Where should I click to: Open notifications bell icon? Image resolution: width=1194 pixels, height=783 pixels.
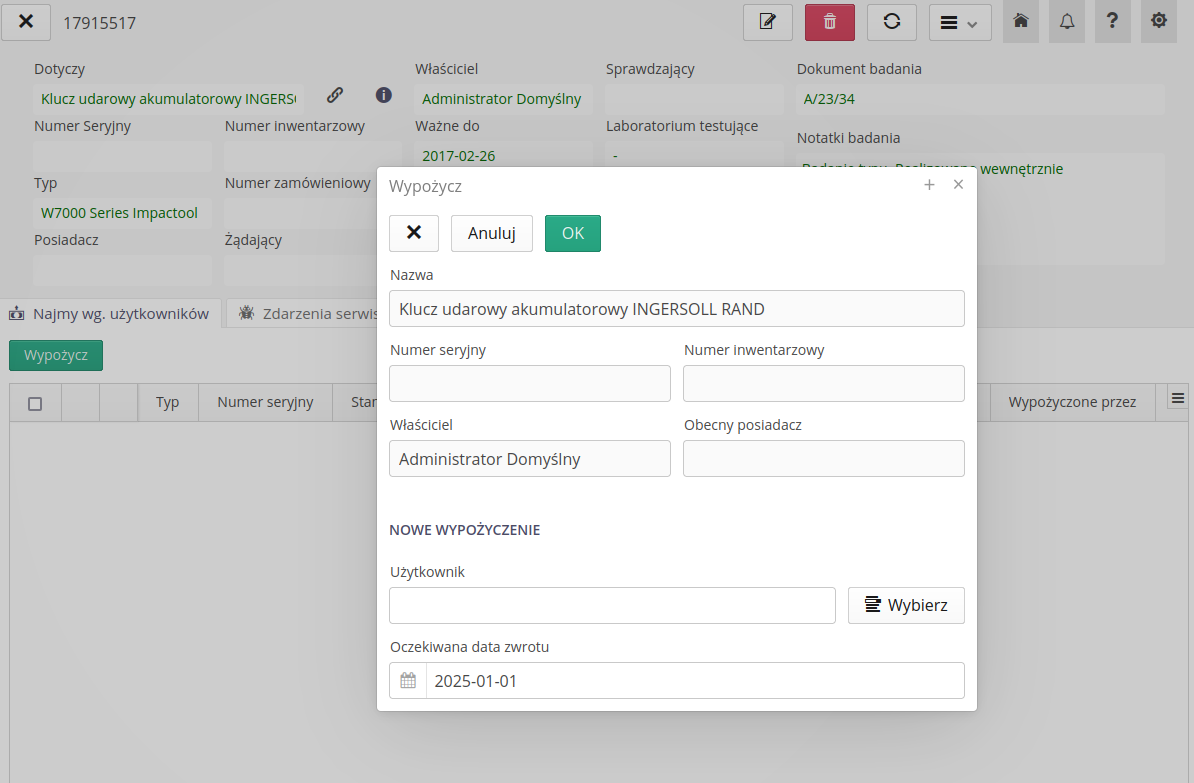(1067, 21)
